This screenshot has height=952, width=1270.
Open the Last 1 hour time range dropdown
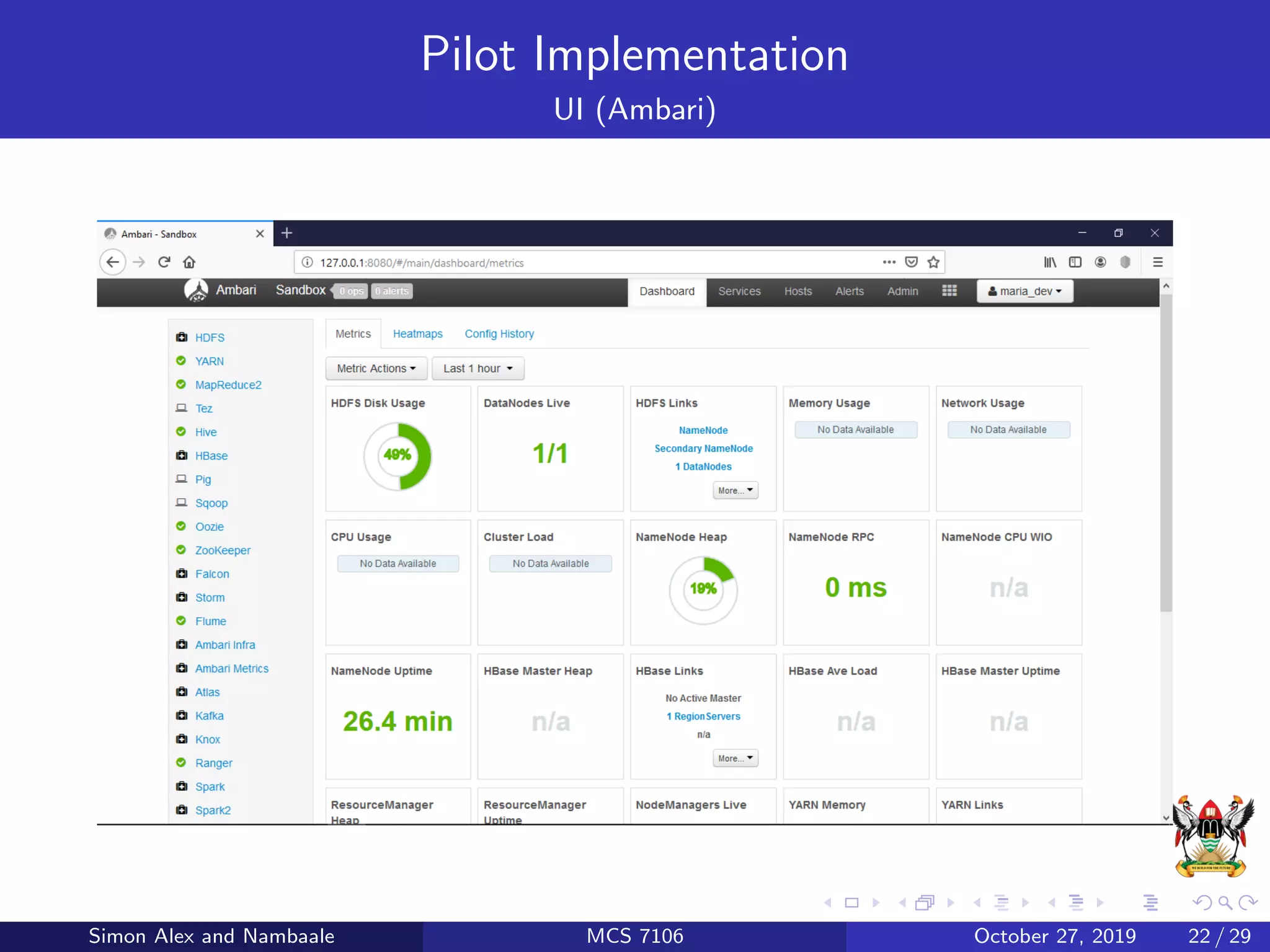(478, 368)
